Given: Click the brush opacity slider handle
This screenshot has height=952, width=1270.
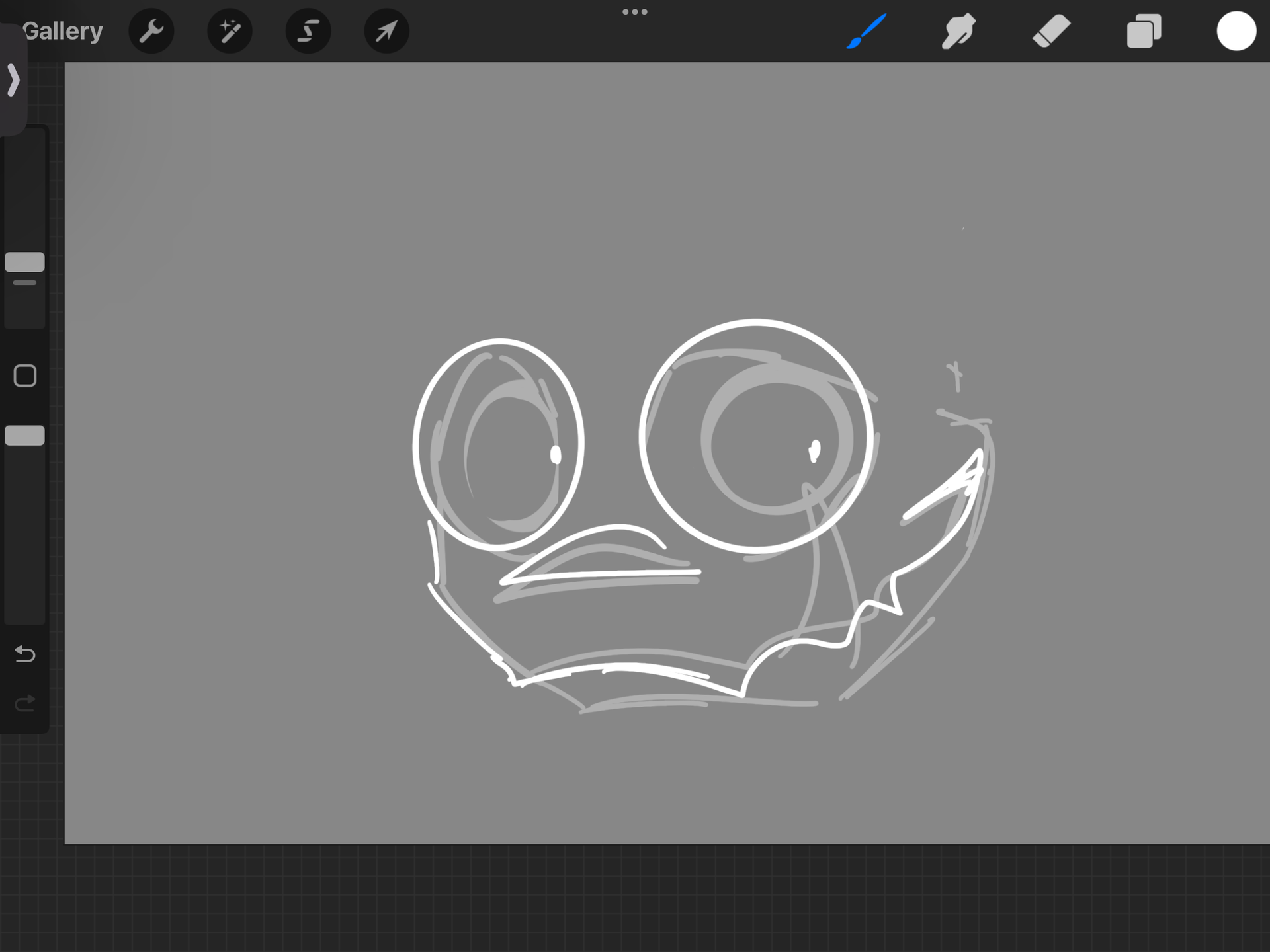Looking at the screenshot, I should pyautogui.click(x=24, y=435).
